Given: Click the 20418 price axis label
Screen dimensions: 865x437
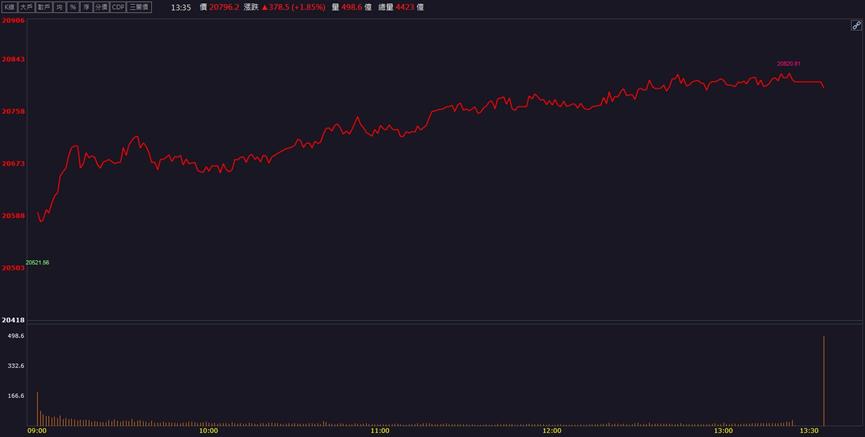Looking at the screenshot, I should click(13, 320).
